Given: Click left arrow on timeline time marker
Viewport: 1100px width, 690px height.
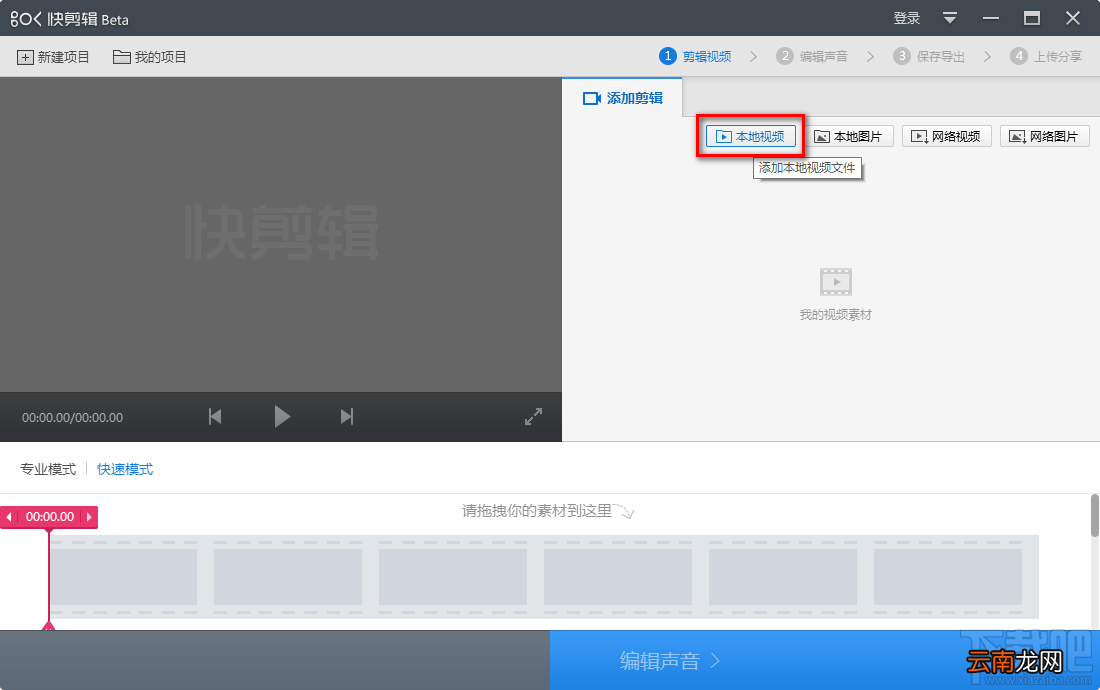Looking at the screenshot, I should [x=8, y=517].
